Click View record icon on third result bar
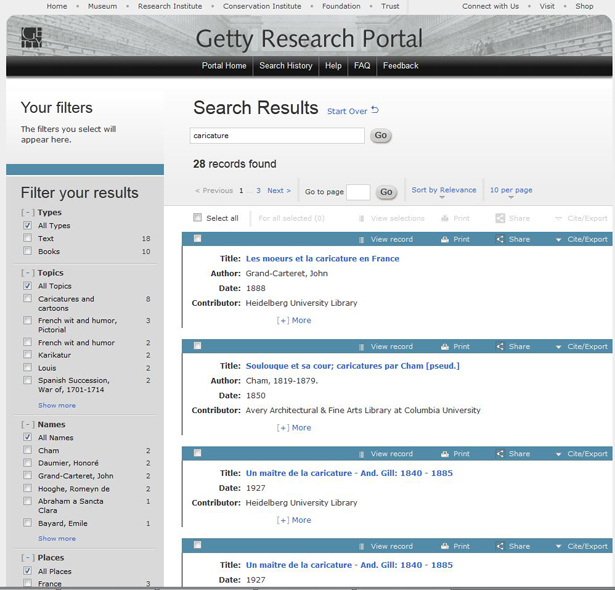Screen dimensions: 615x590 coord(362,454)
